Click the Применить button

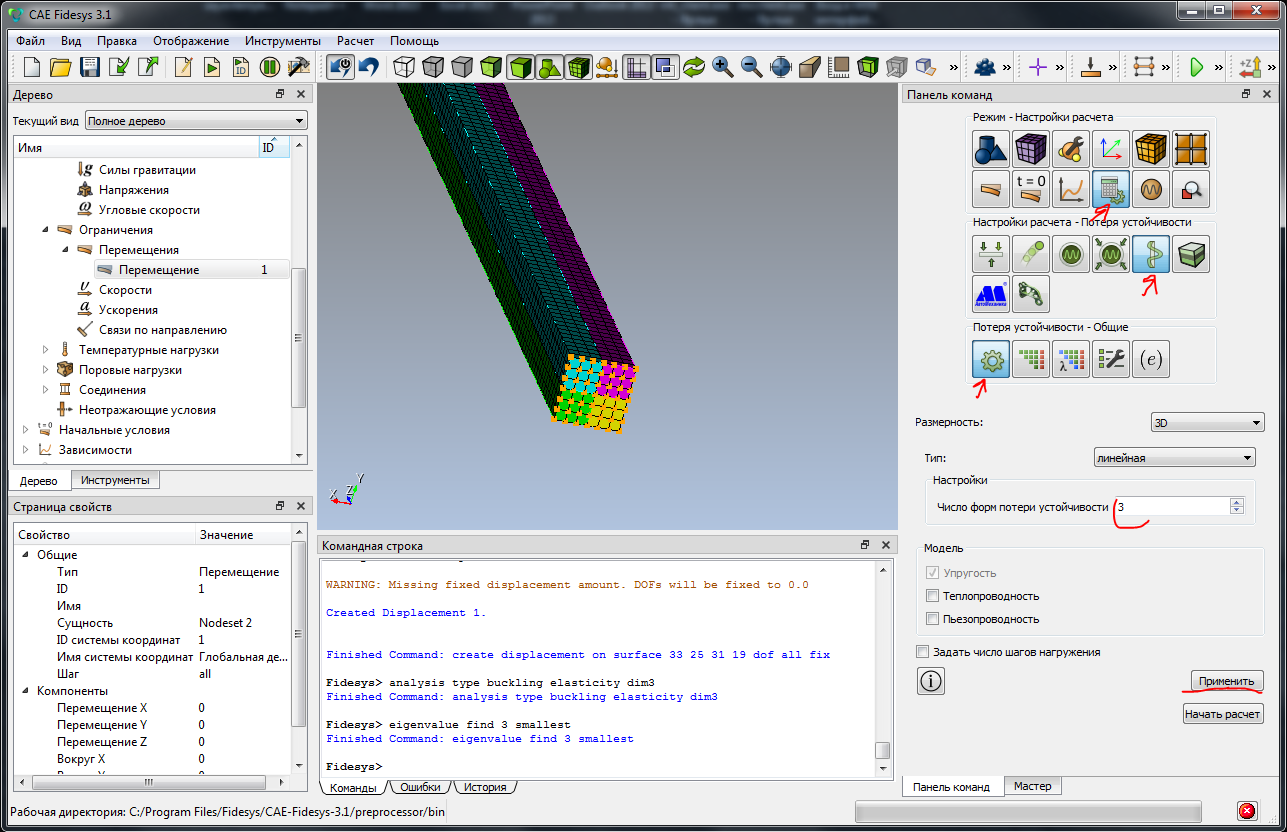tap(1226, 682)
